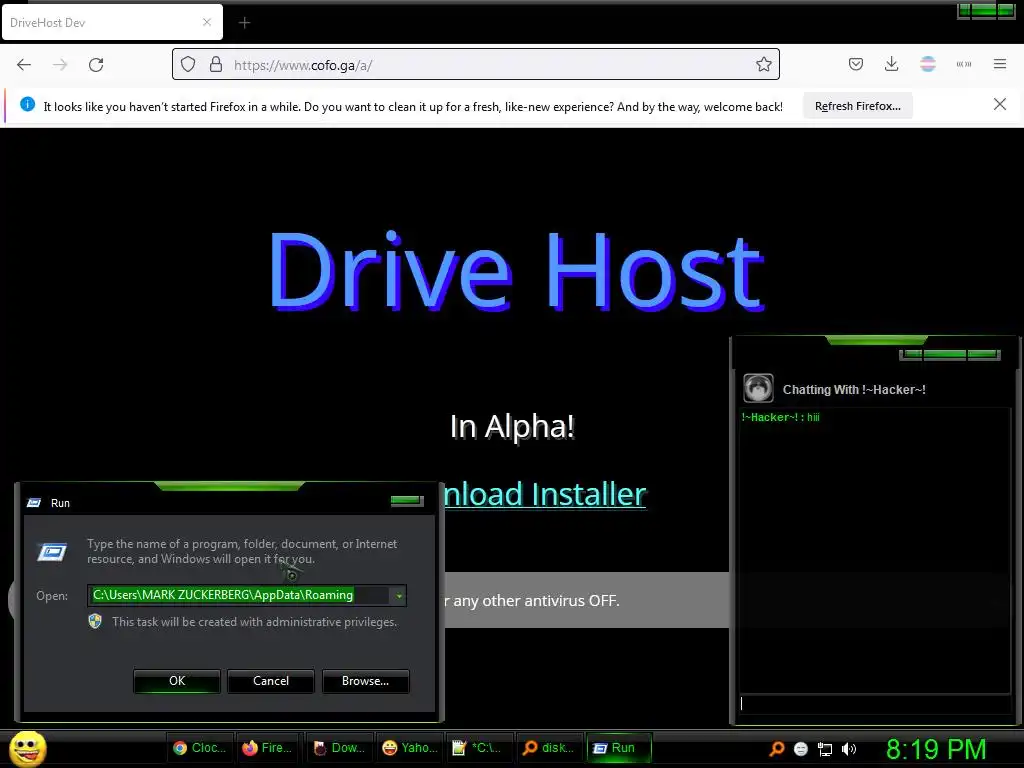Click the 'In Alpha!' text
Viewport: 1024px width, 768px height.
click(512, 426)
